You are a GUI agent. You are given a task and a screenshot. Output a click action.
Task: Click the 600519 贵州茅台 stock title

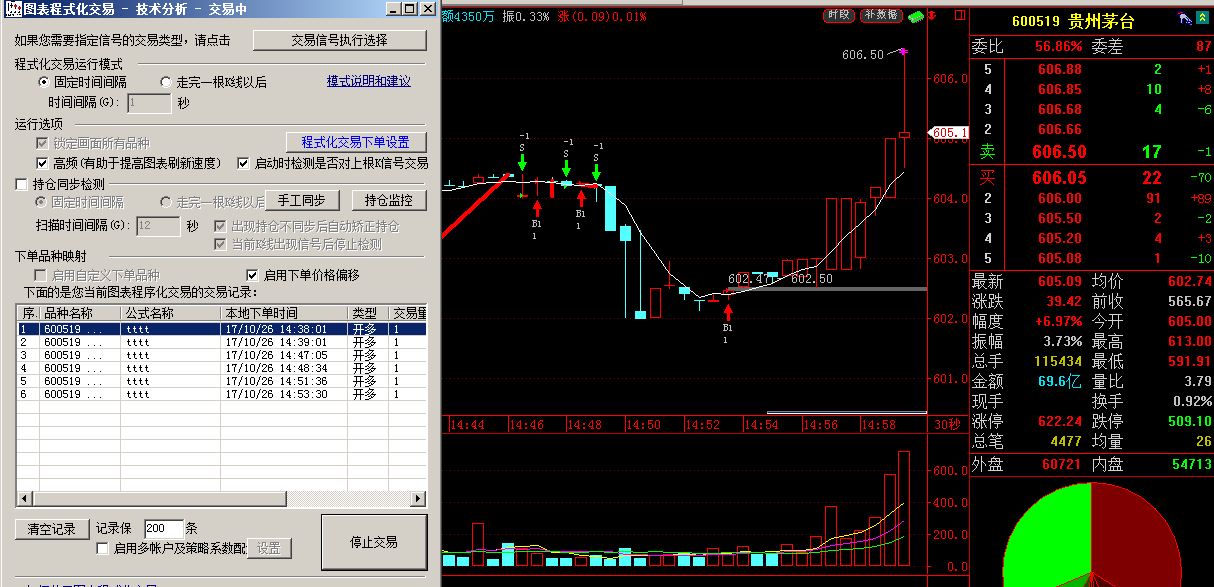pos(1073,22)
